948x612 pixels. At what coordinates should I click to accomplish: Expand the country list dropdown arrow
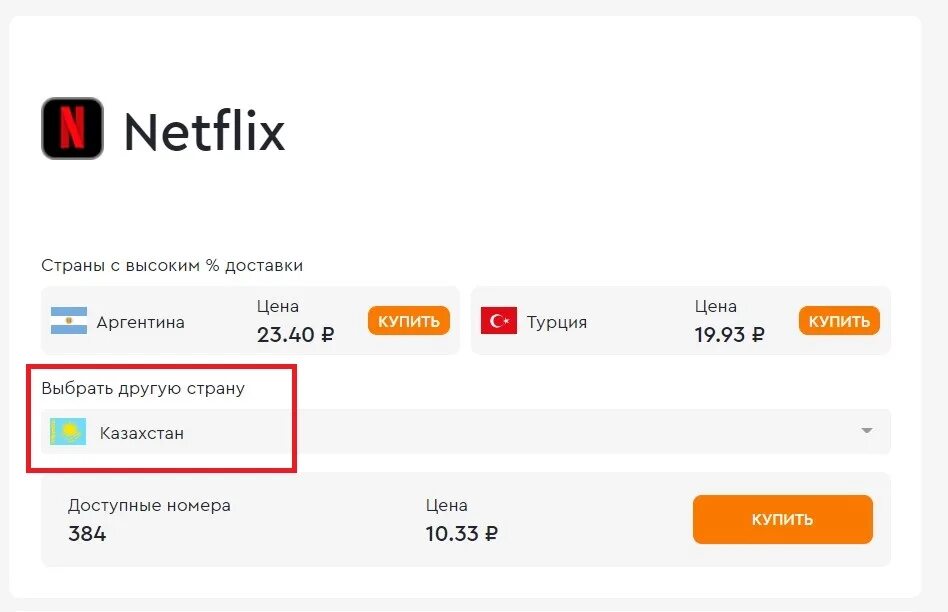tap(867, 432)
